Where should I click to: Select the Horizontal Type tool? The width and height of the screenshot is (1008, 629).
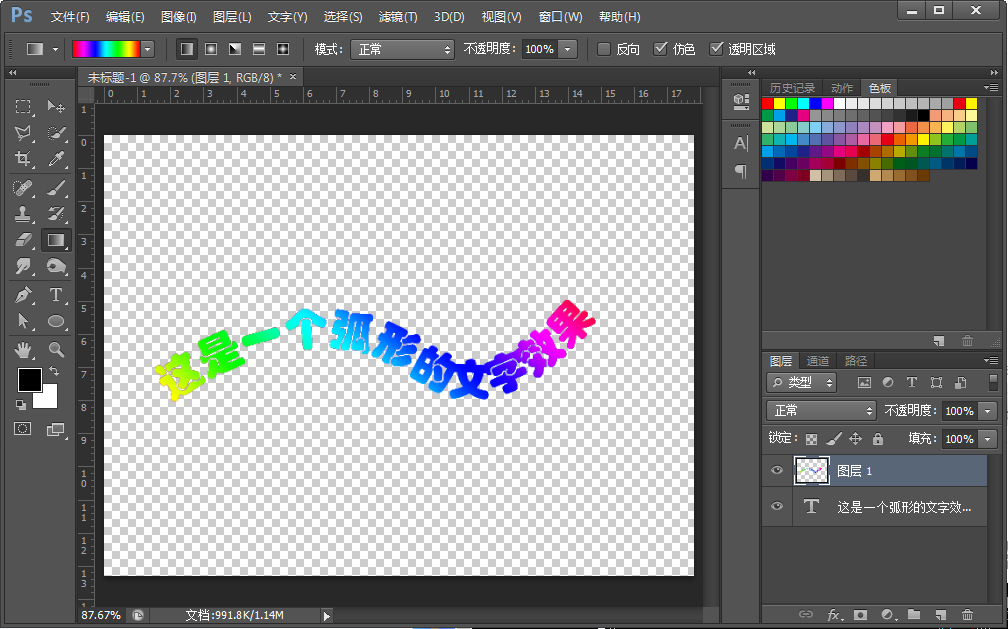pos(56,295)
